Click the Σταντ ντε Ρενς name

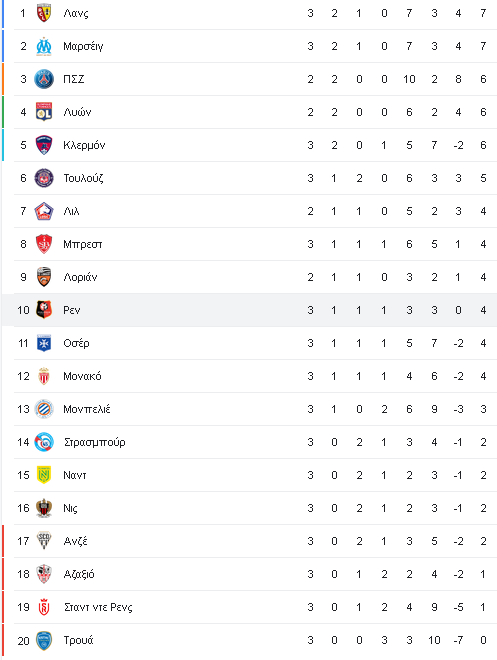[x=98, y=607]
